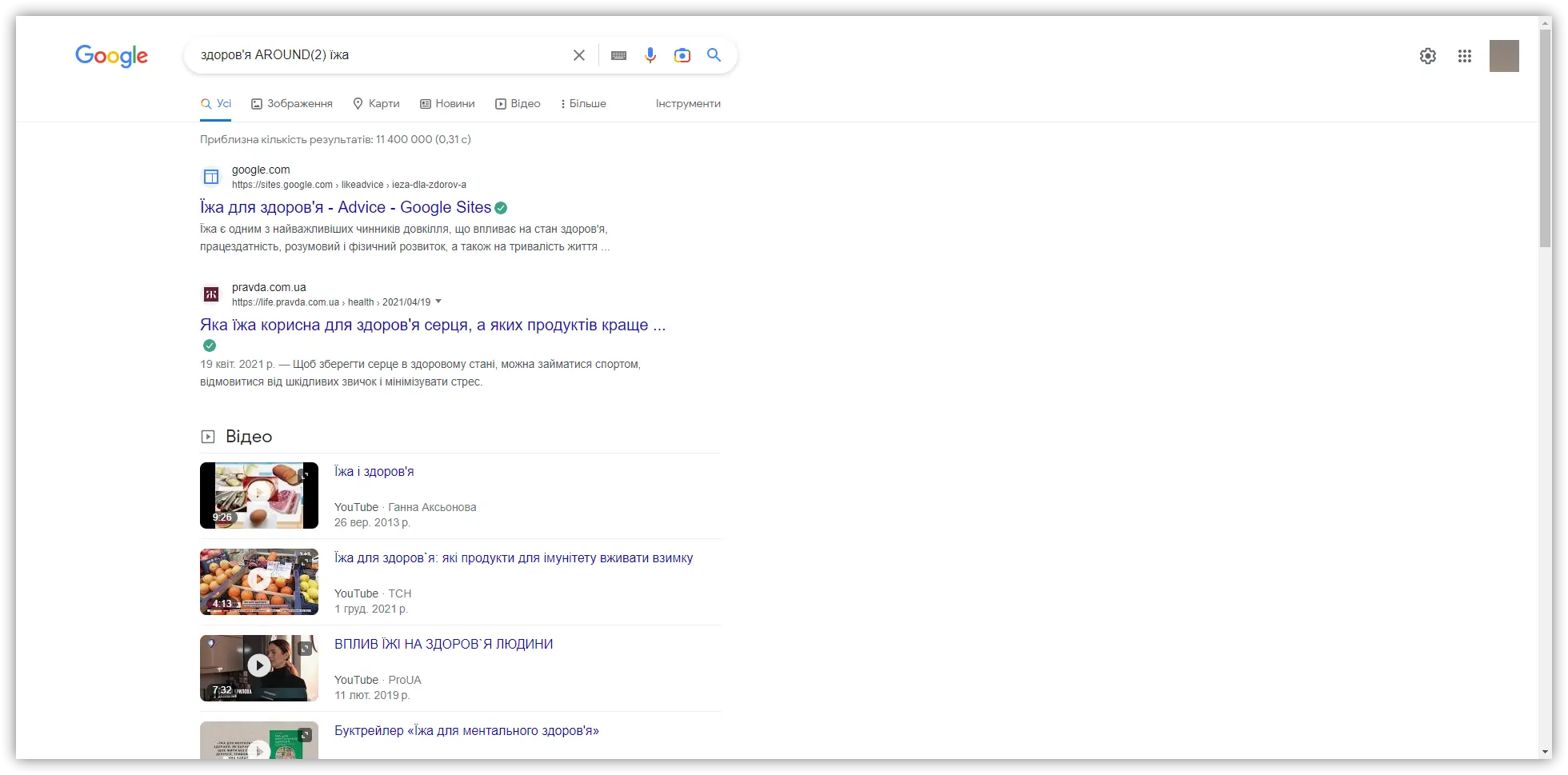
Task: Open 'Буктрейлер «Їжа для ментального здоров'я»' link
Action: [466, 731]
